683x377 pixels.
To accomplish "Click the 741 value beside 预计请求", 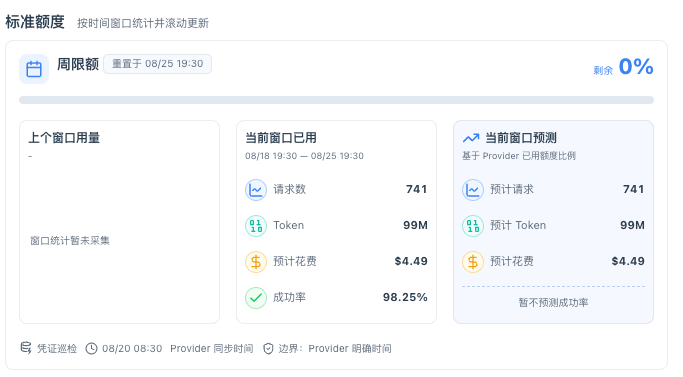I will [633, 189].
